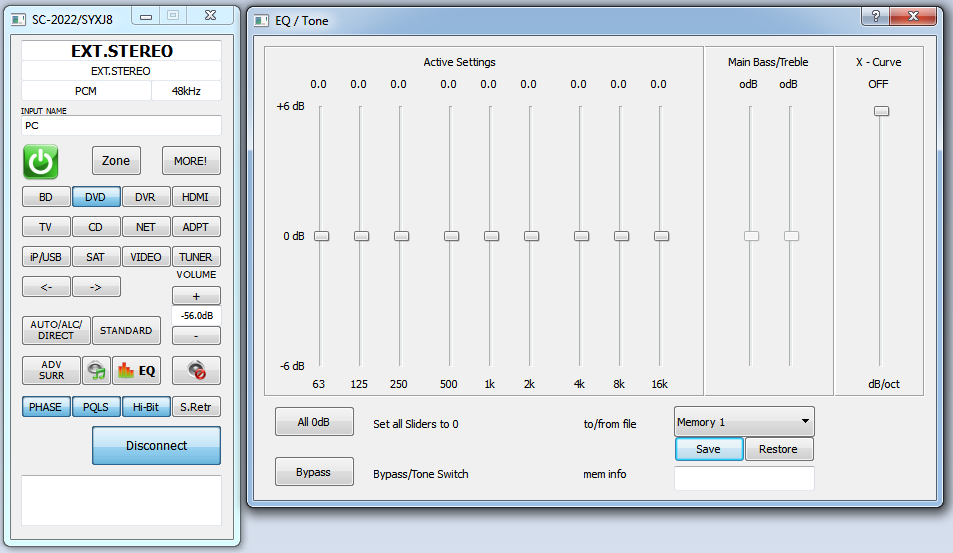Select next input with right arrow
The width and height of the screenshot is (953, 553).
pos(96,287)
